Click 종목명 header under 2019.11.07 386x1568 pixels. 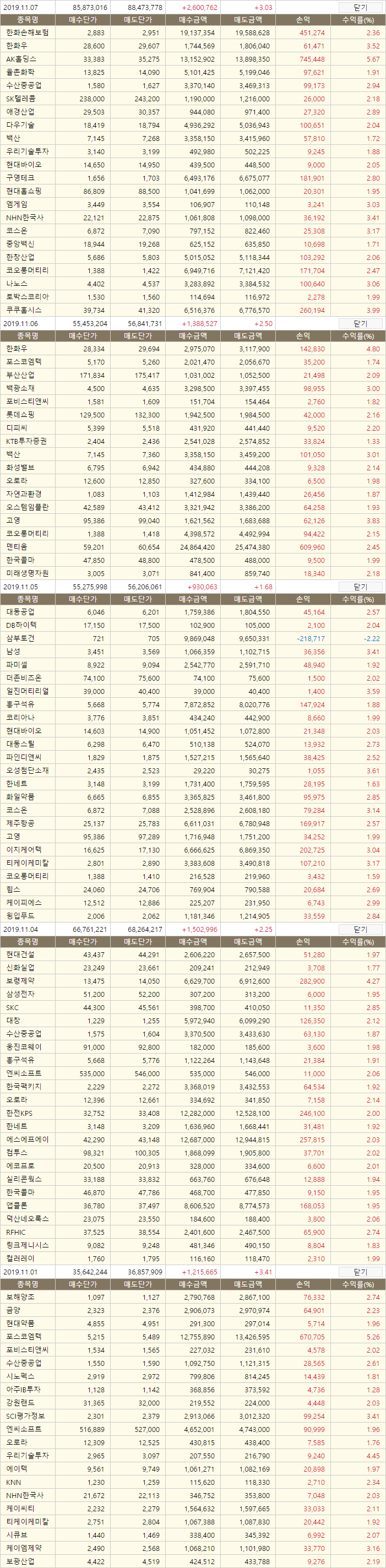[28, 19]
